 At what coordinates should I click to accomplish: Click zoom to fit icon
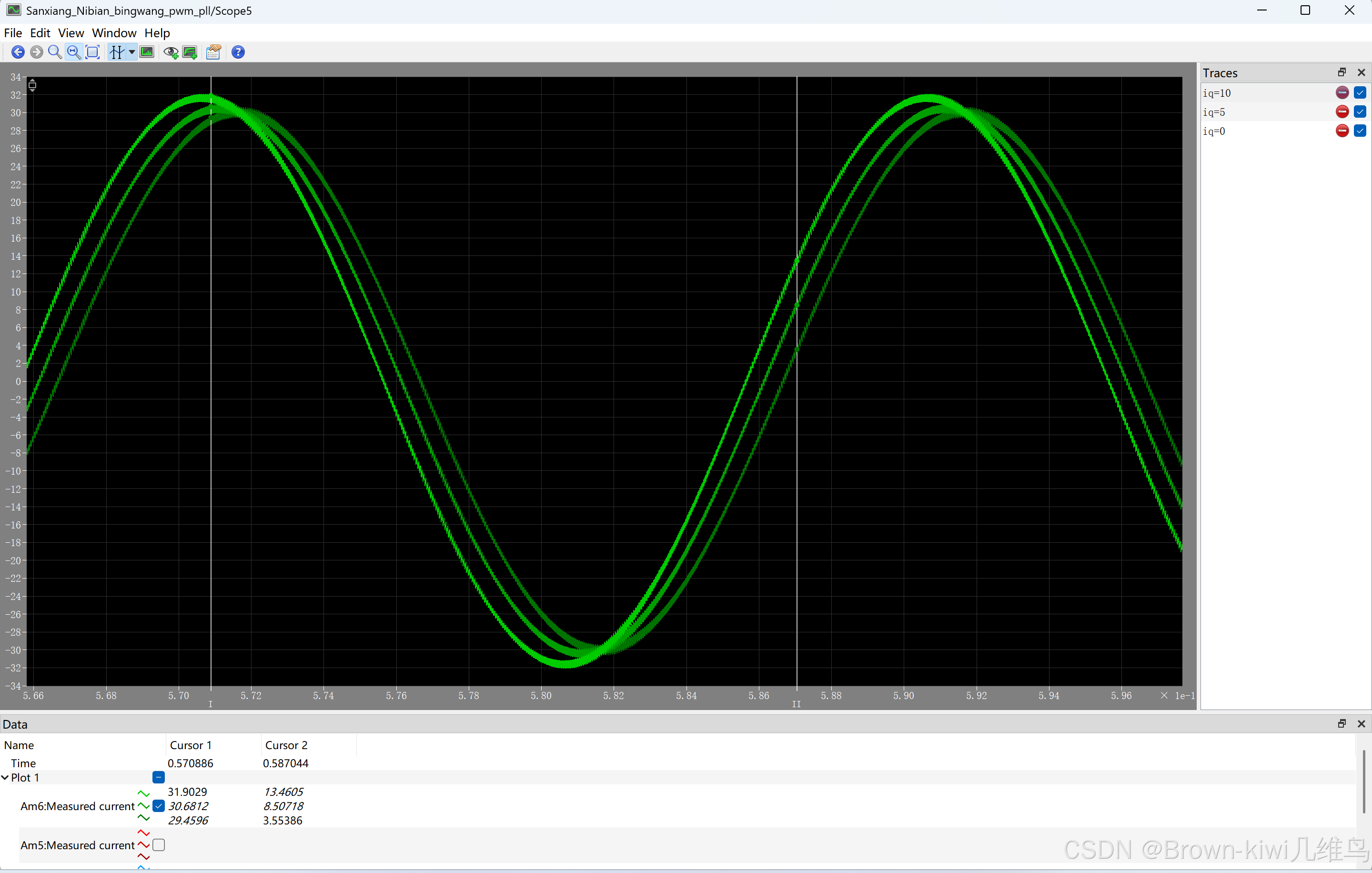(x=92, y=52)
